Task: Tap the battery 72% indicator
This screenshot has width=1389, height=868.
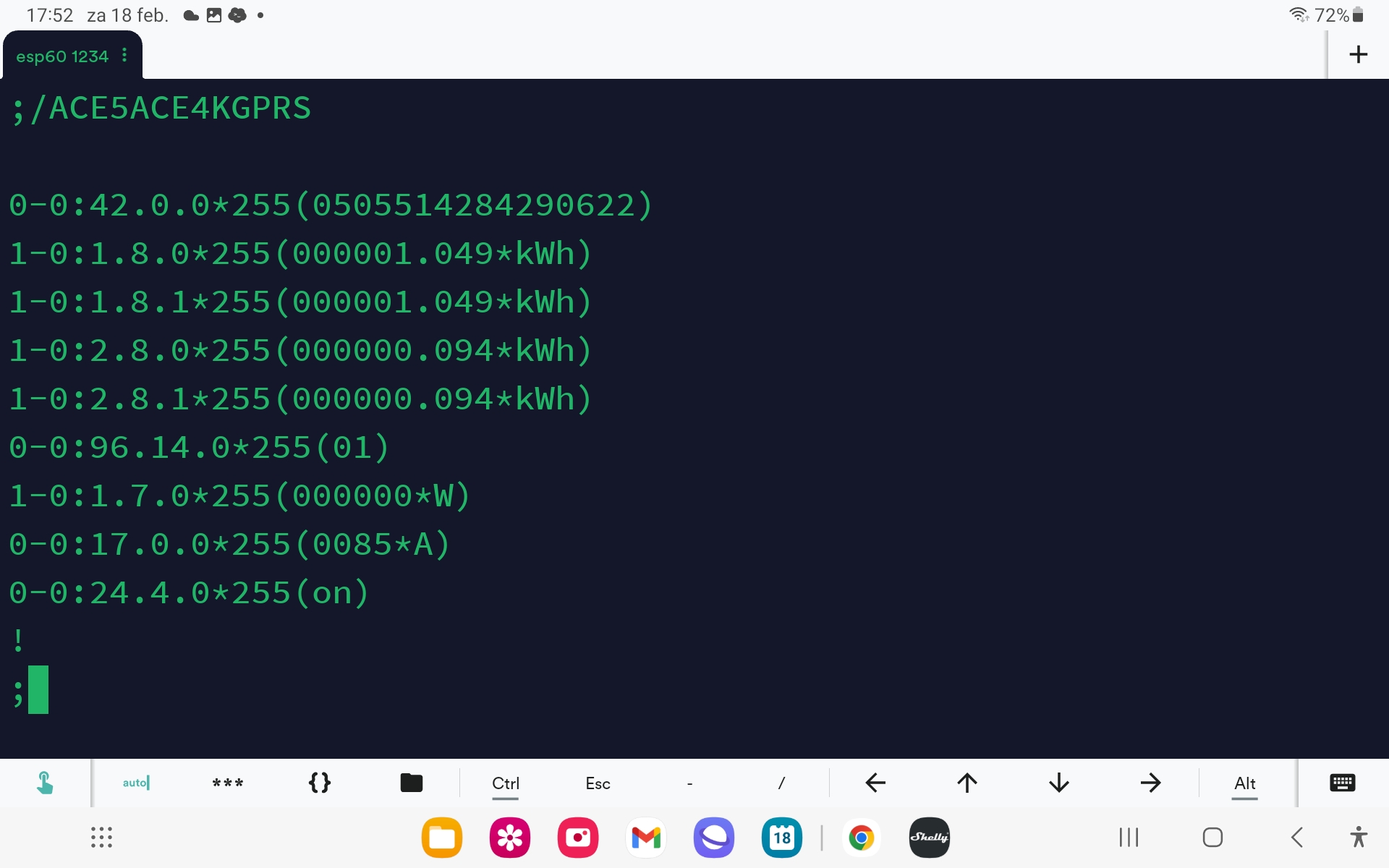Action: (x=1339, y=14)
